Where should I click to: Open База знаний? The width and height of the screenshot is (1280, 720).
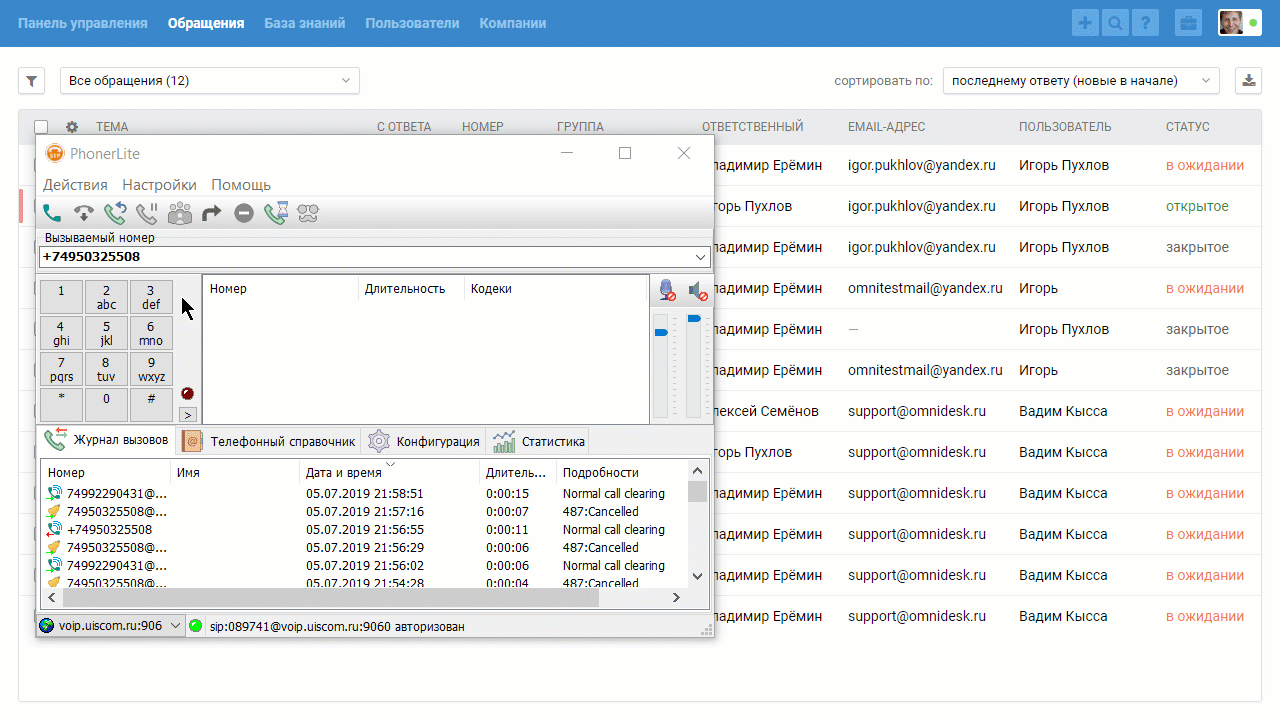[x=305, y=23]
